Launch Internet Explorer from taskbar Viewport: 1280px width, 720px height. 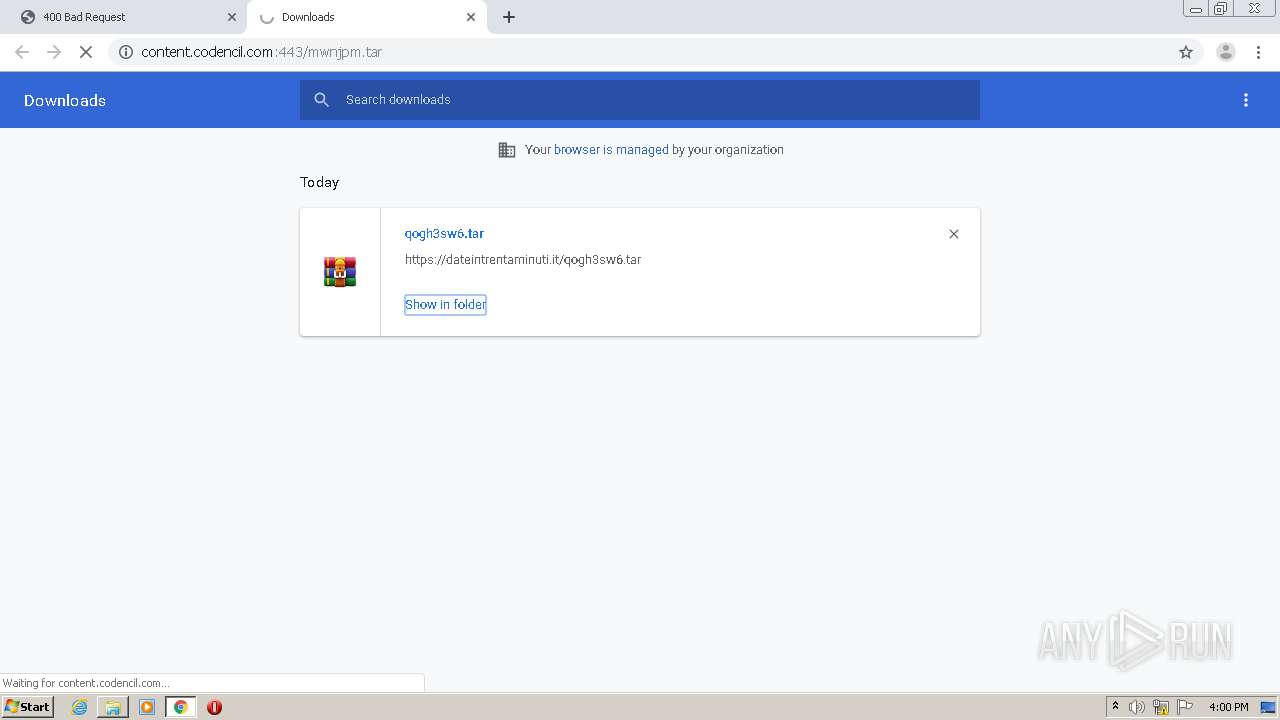tap(79, 707)
